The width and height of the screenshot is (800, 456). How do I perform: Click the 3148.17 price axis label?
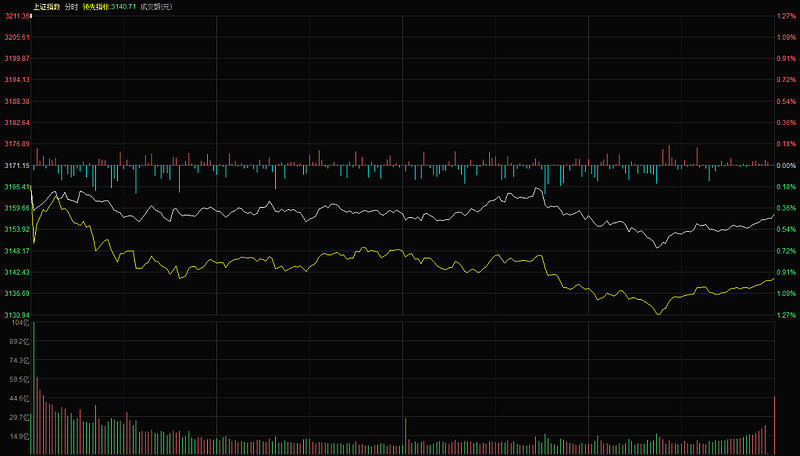tap(17, 250)
